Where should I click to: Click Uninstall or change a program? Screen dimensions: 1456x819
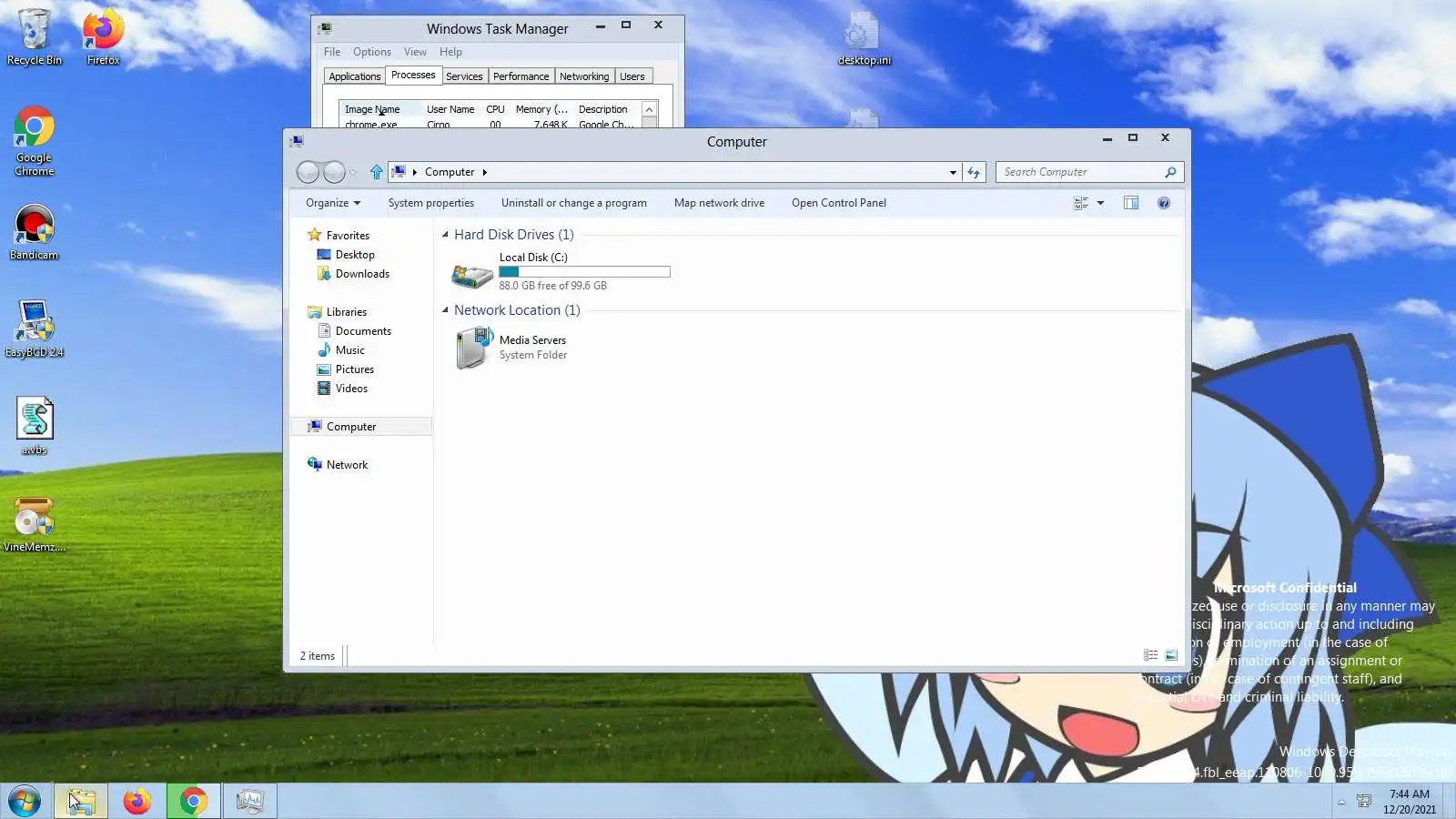574,203
